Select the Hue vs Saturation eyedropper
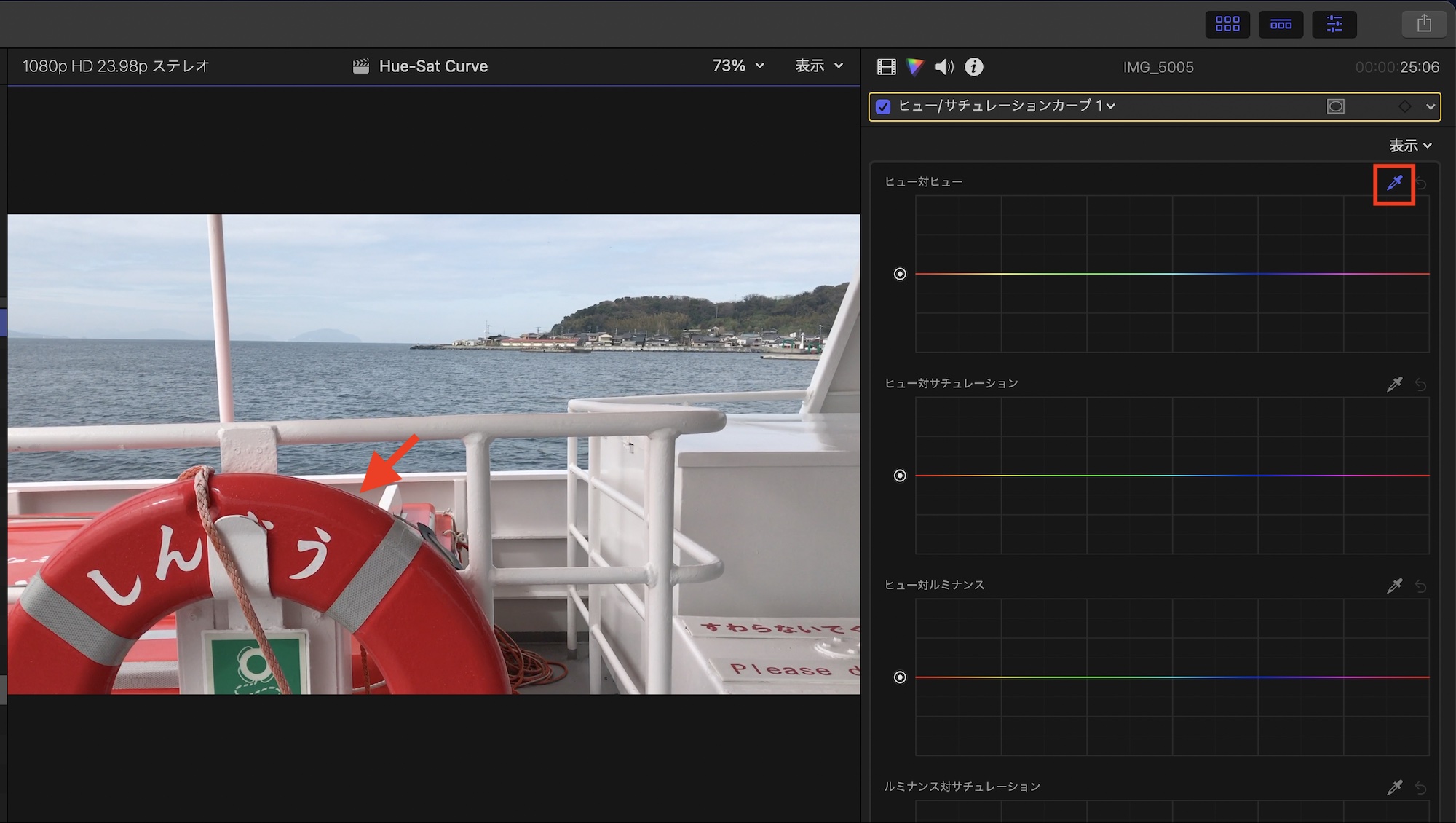 [1394, 385]
